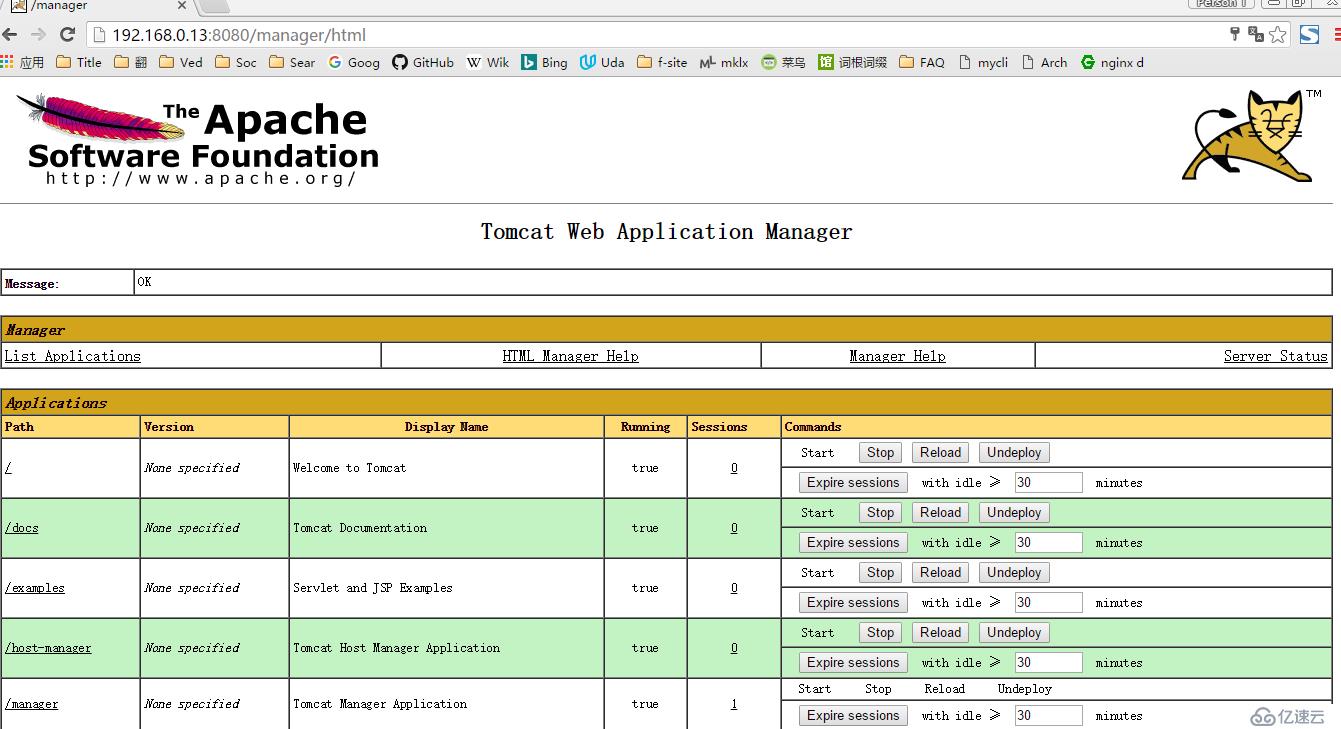Expire sessions for /docs application
The height and width of the screenshot is (729, 1341).
click(853, 543)
